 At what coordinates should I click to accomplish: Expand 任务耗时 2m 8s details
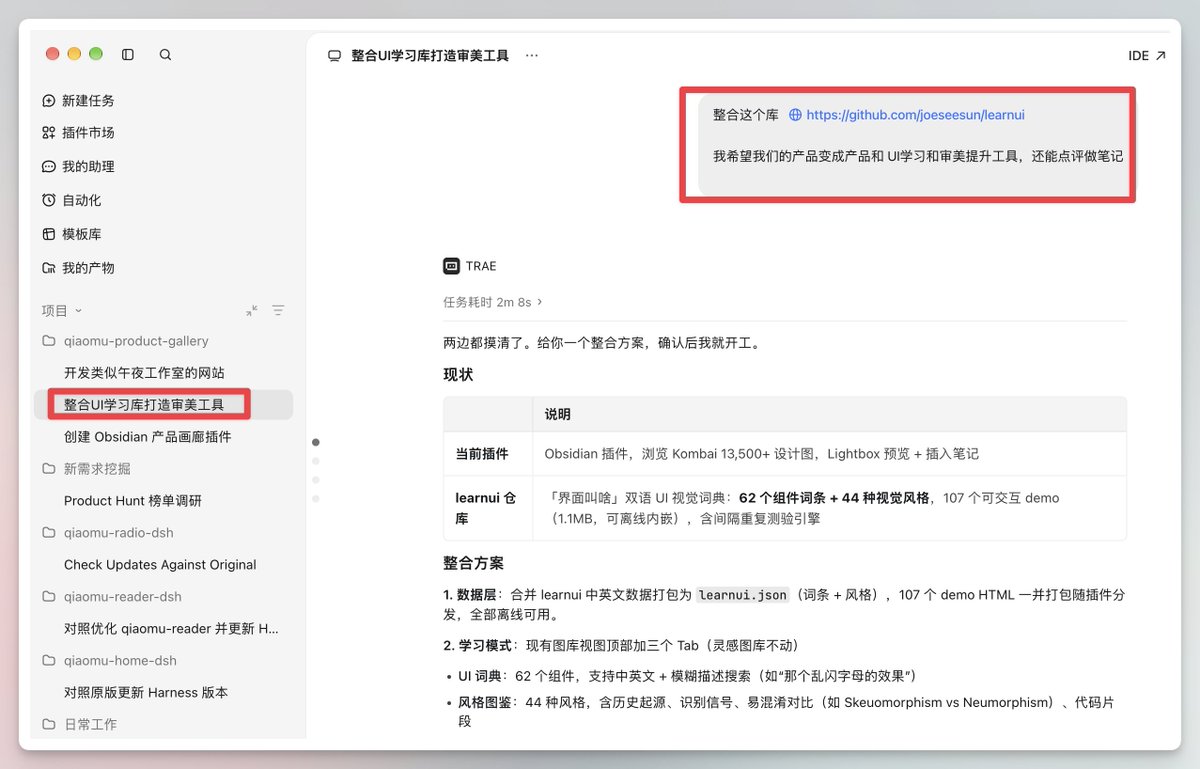[x=493, y=301]
